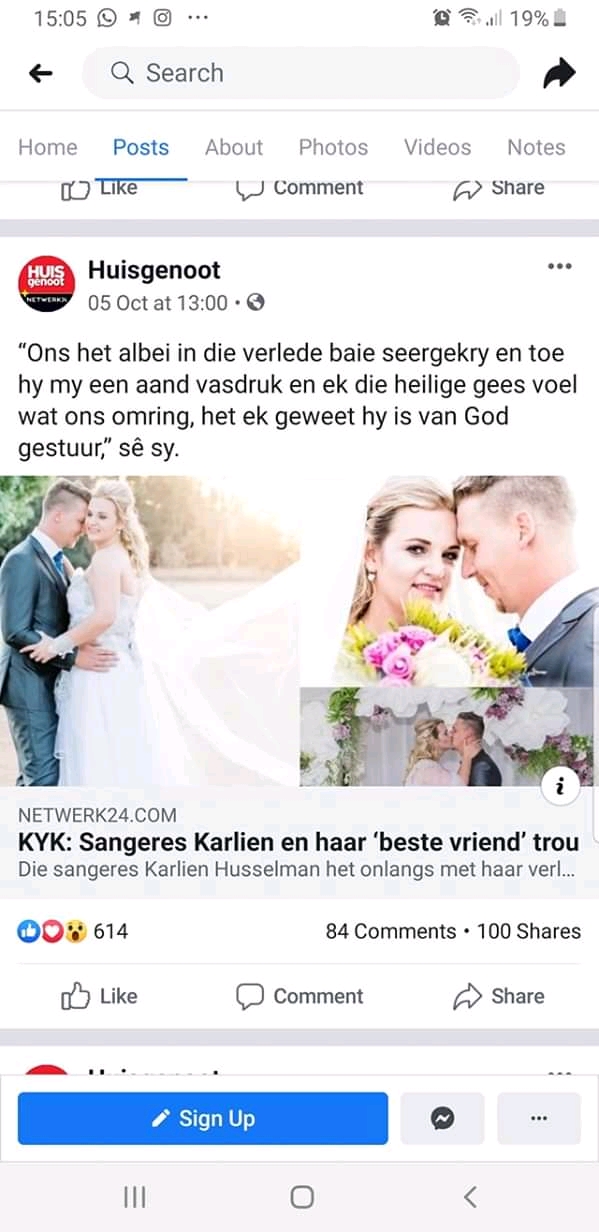Tap Share under the wedding post
599x1232 pixels.
(x=498, y=996)
